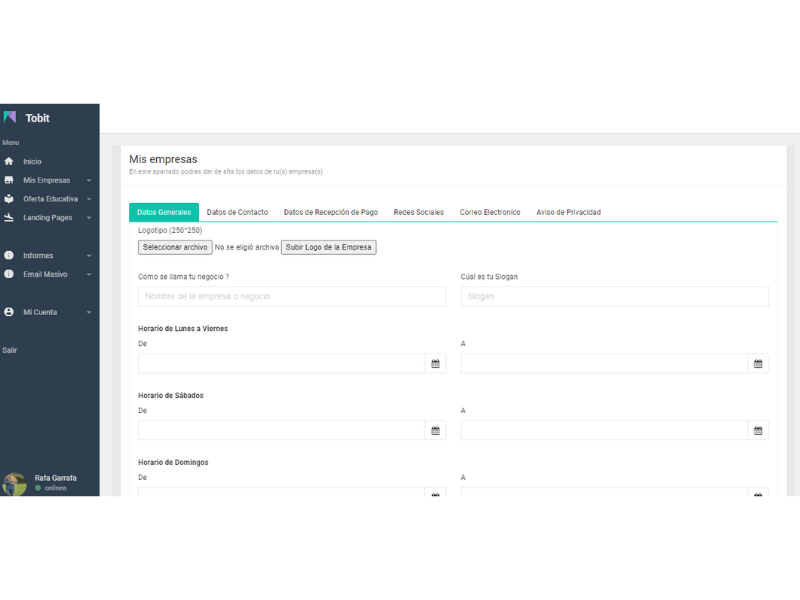The width and height of the screenshot is (800, 600).
Task: Expand the Email Masivo submenu arrow
Action: coord(89,274)
